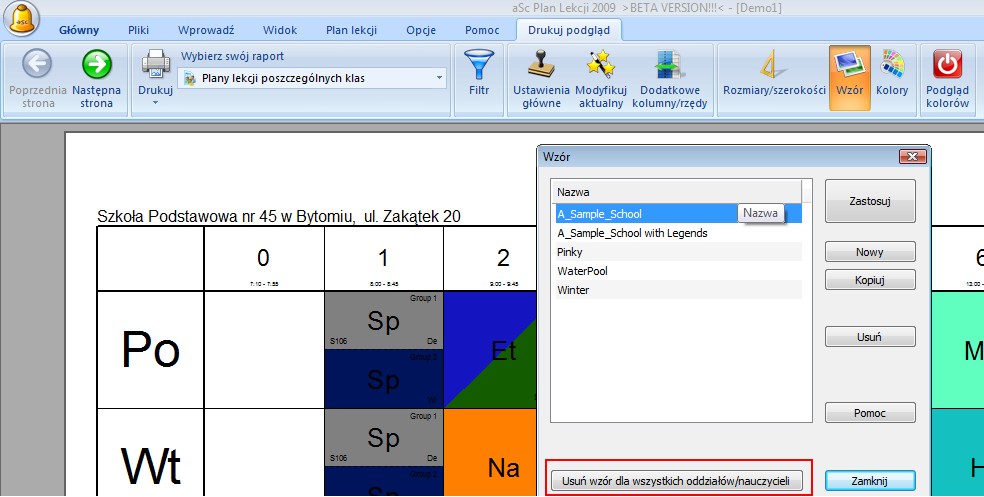This screenshot has width=984, height=497.
Task: Open the report selection combo box
Action: 312,77
